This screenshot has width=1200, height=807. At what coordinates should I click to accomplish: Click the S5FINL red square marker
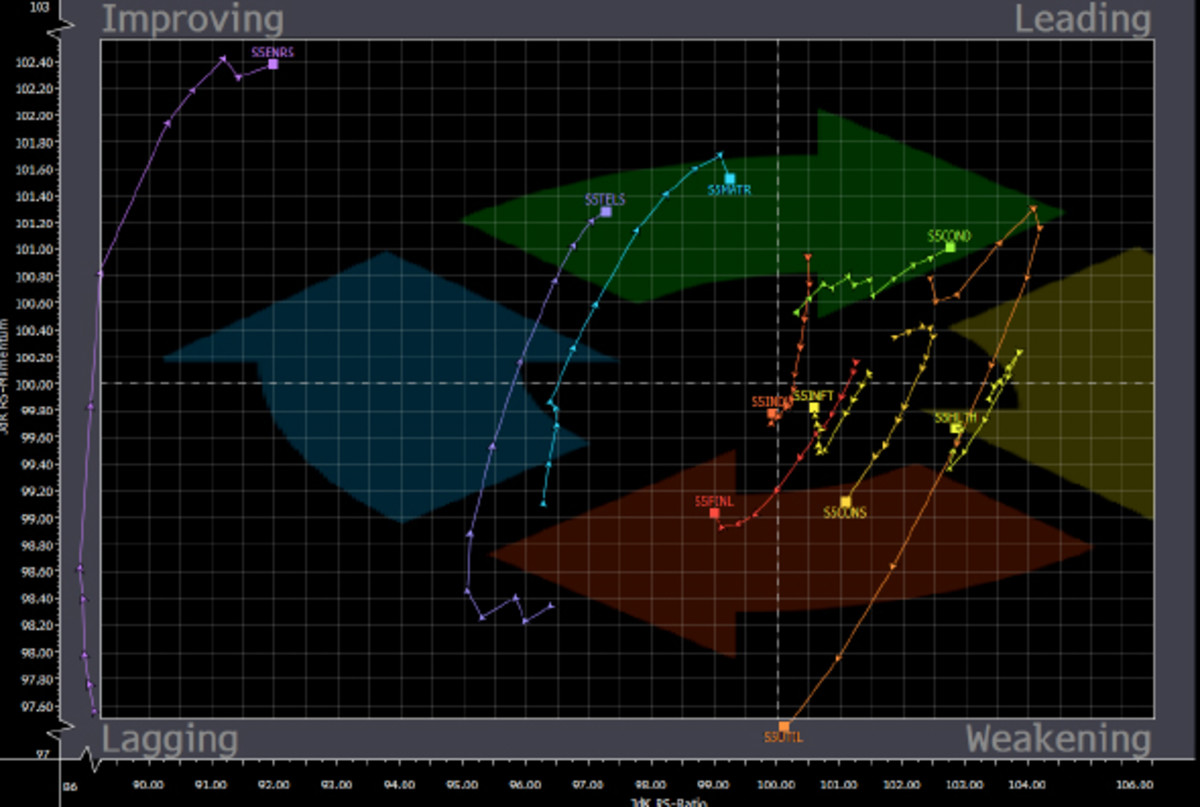(x=714, y=513)
